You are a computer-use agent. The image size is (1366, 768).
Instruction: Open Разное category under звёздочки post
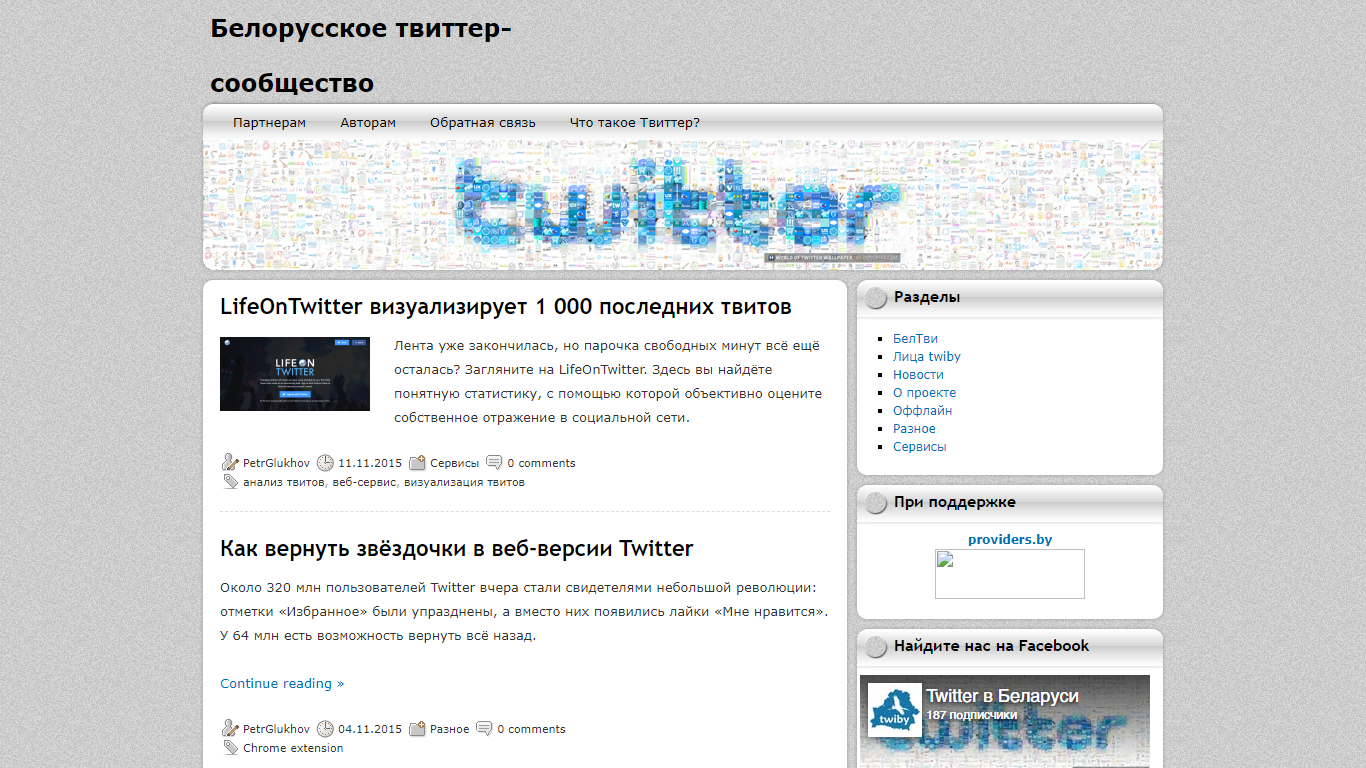449,729
